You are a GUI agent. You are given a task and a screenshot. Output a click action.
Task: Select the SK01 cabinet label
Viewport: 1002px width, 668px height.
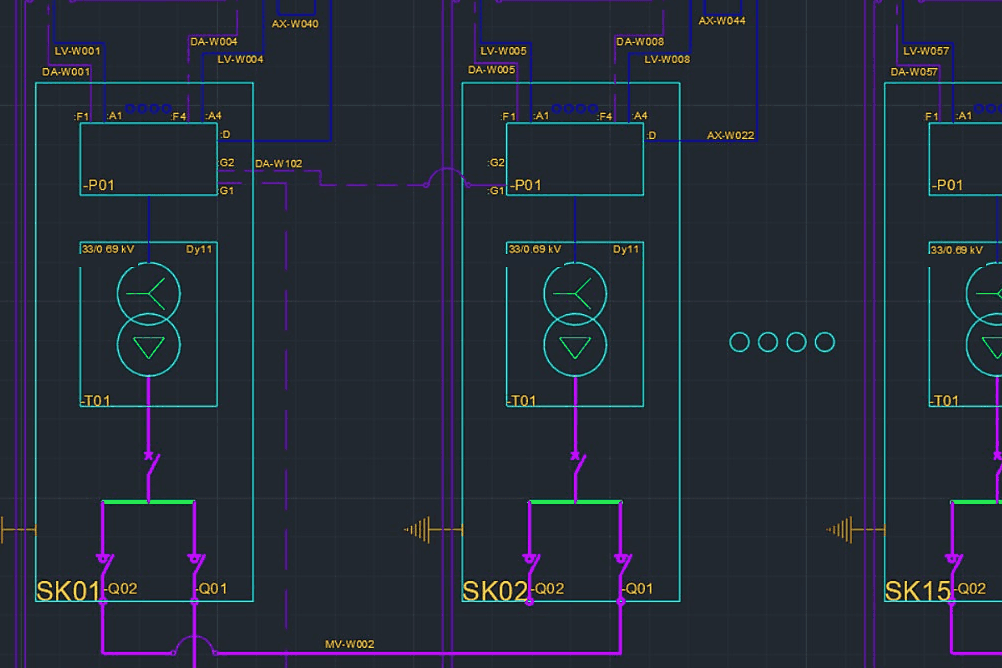[68, 591]
